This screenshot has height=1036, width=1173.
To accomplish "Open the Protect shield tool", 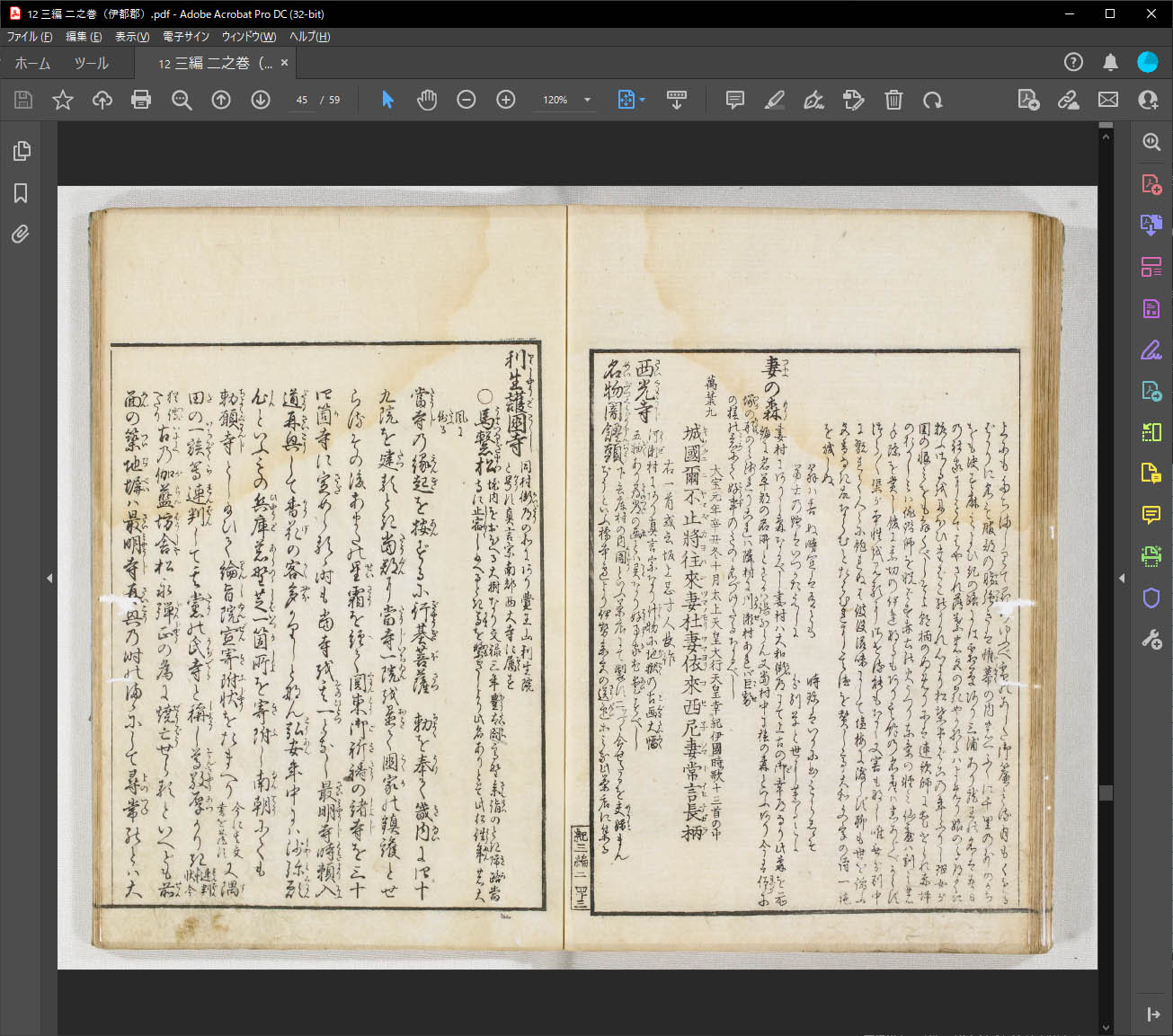I will click(x=1151, y=598).
